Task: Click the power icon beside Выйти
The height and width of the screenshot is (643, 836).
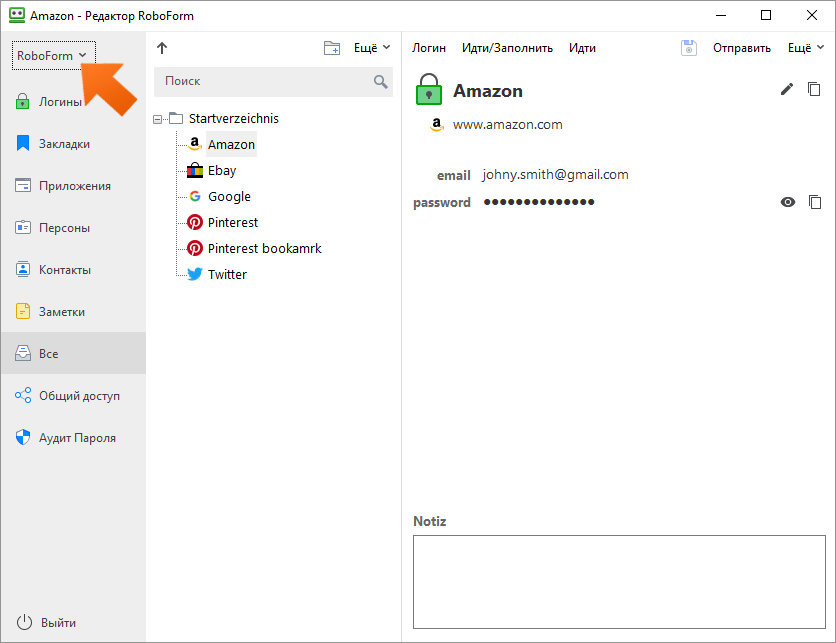Action: [24, 622]
